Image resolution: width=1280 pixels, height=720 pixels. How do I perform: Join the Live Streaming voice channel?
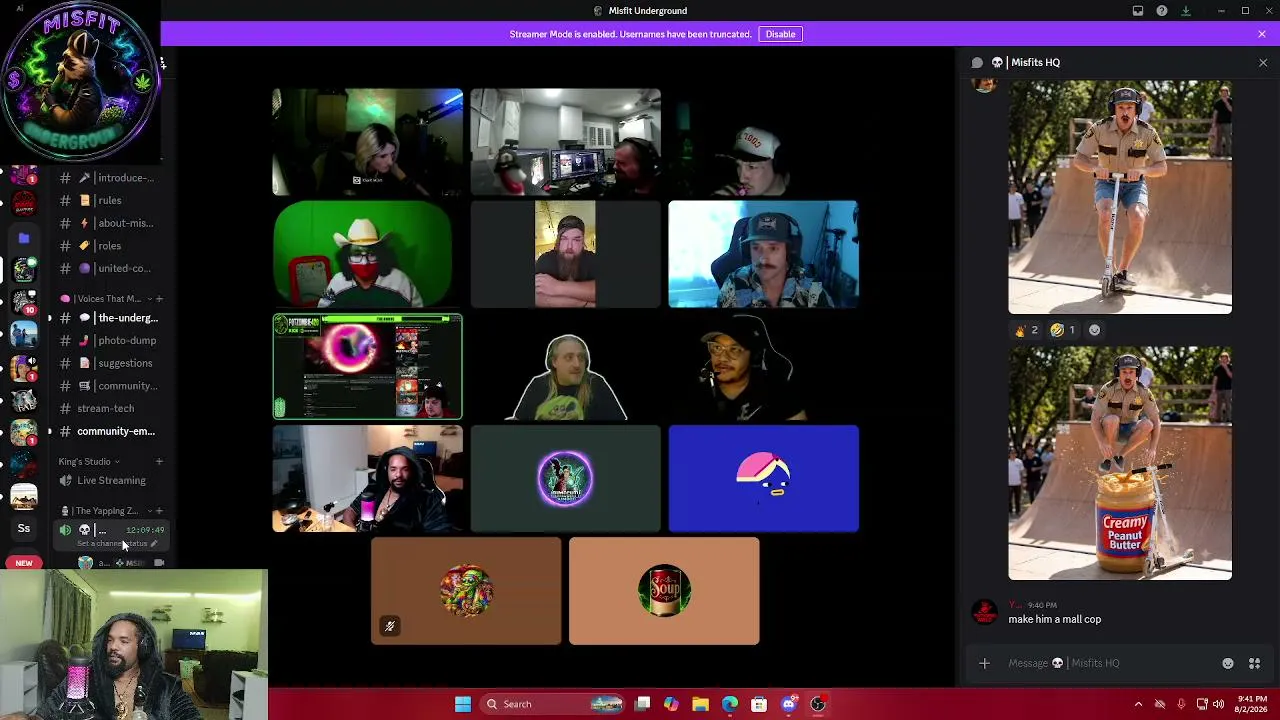coord(112,480)
